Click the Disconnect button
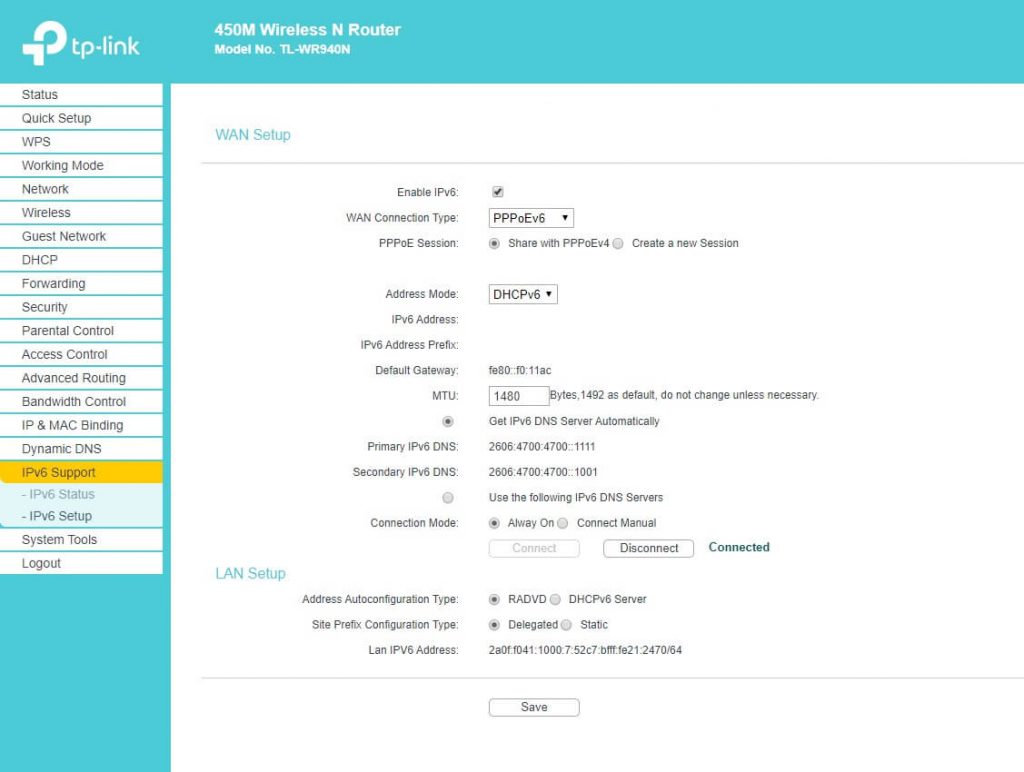 (648, 547)
